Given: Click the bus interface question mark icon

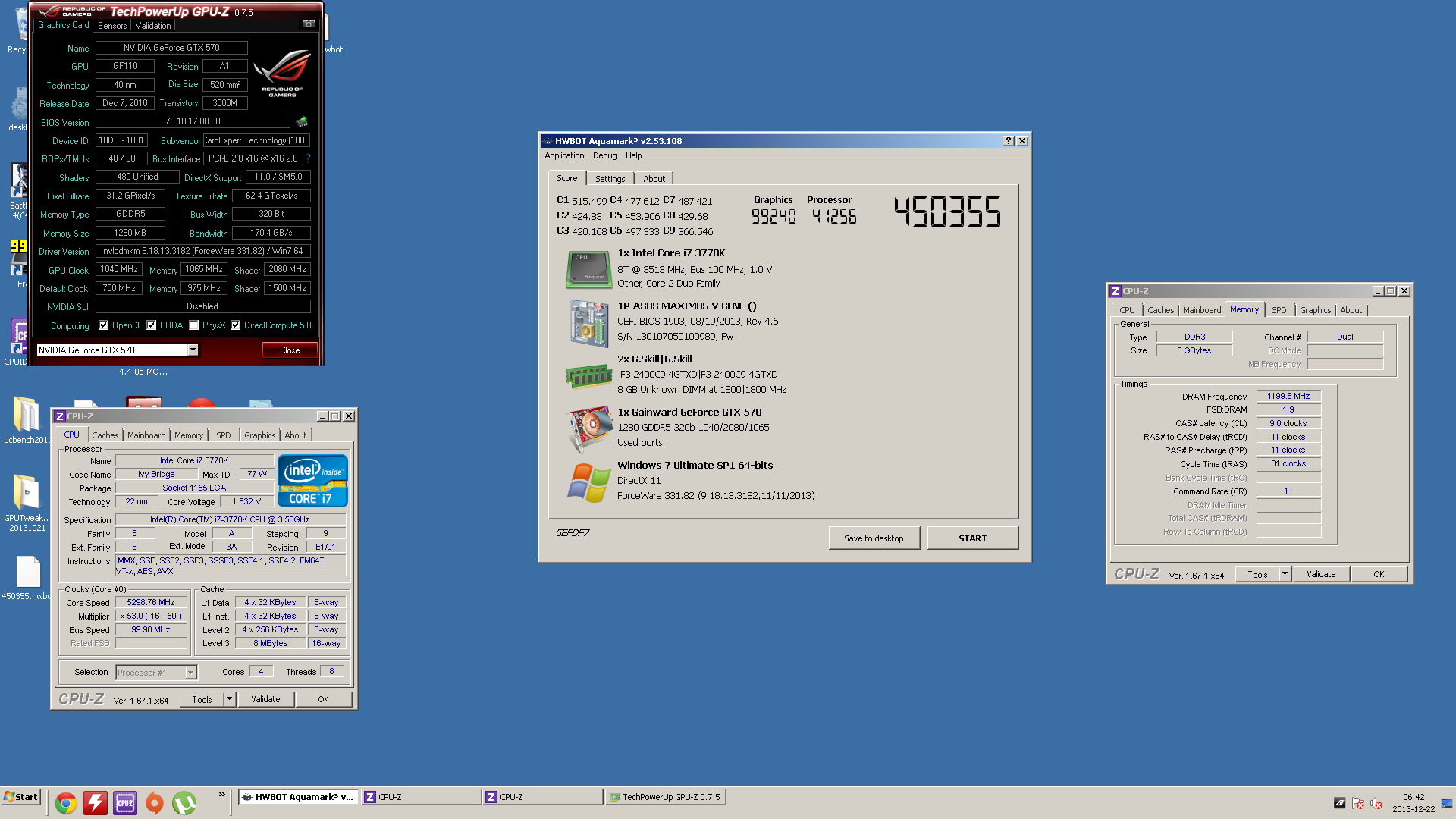Looking at the screenshot, I should click(x=308, y=158).
